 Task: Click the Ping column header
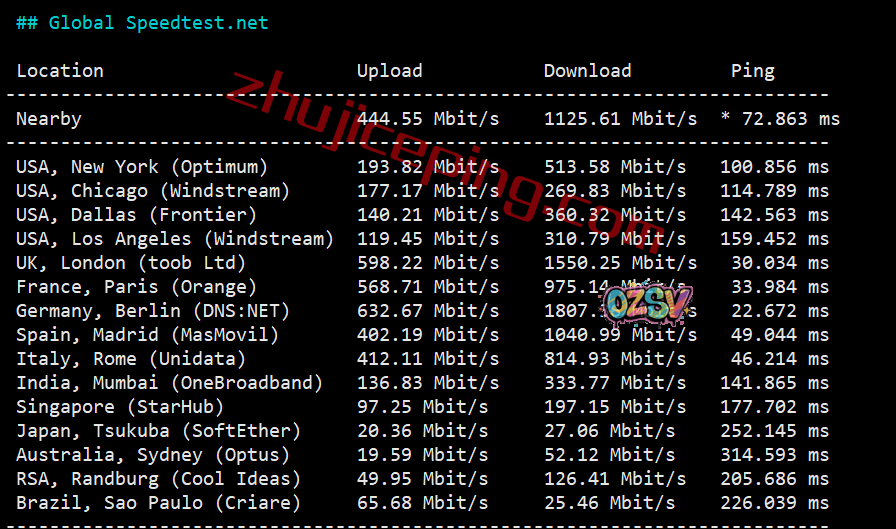[752, 71]
